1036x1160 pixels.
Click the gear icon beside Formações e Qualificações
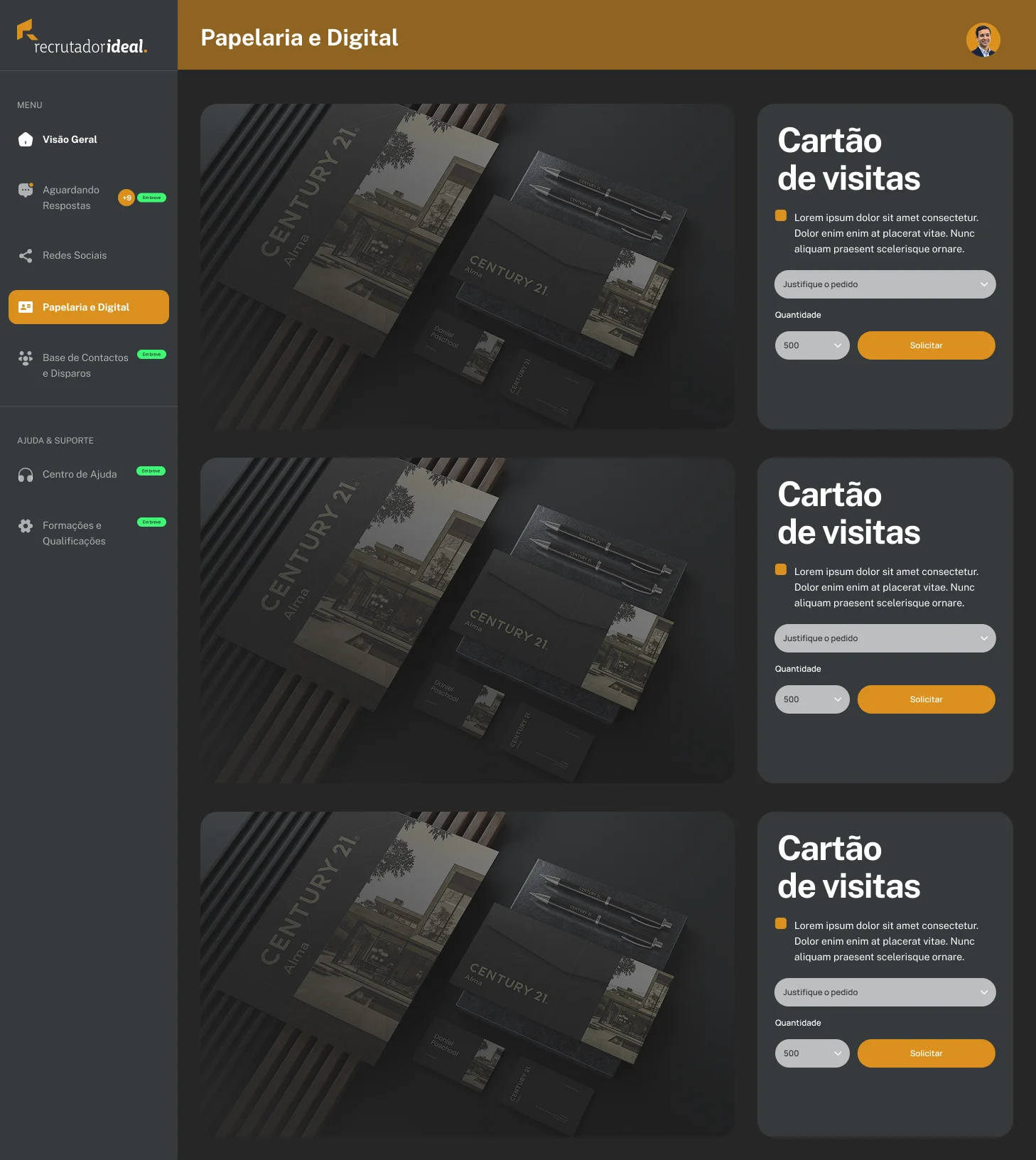pyautogui.click(x=26, y=526)
